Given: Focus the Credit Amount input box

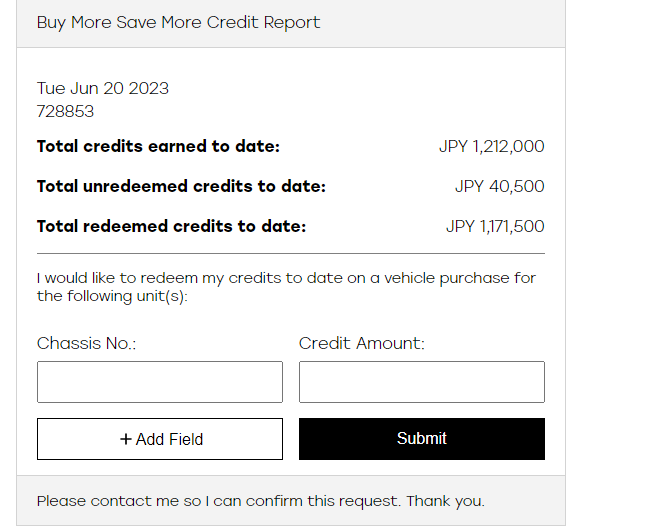Looking at the screenshot, I should click(x=422, y=382).
